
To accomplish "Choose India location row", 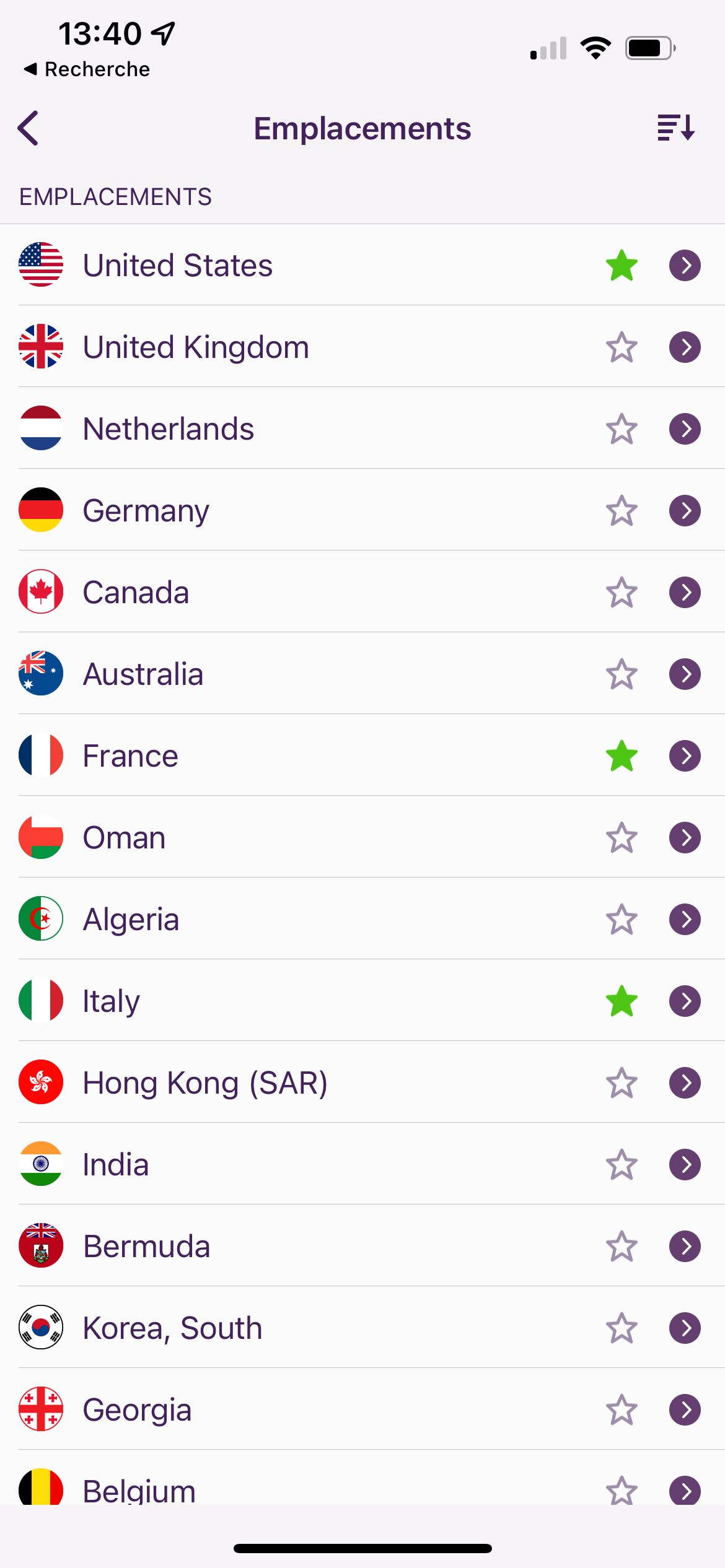I will 362,1164.
